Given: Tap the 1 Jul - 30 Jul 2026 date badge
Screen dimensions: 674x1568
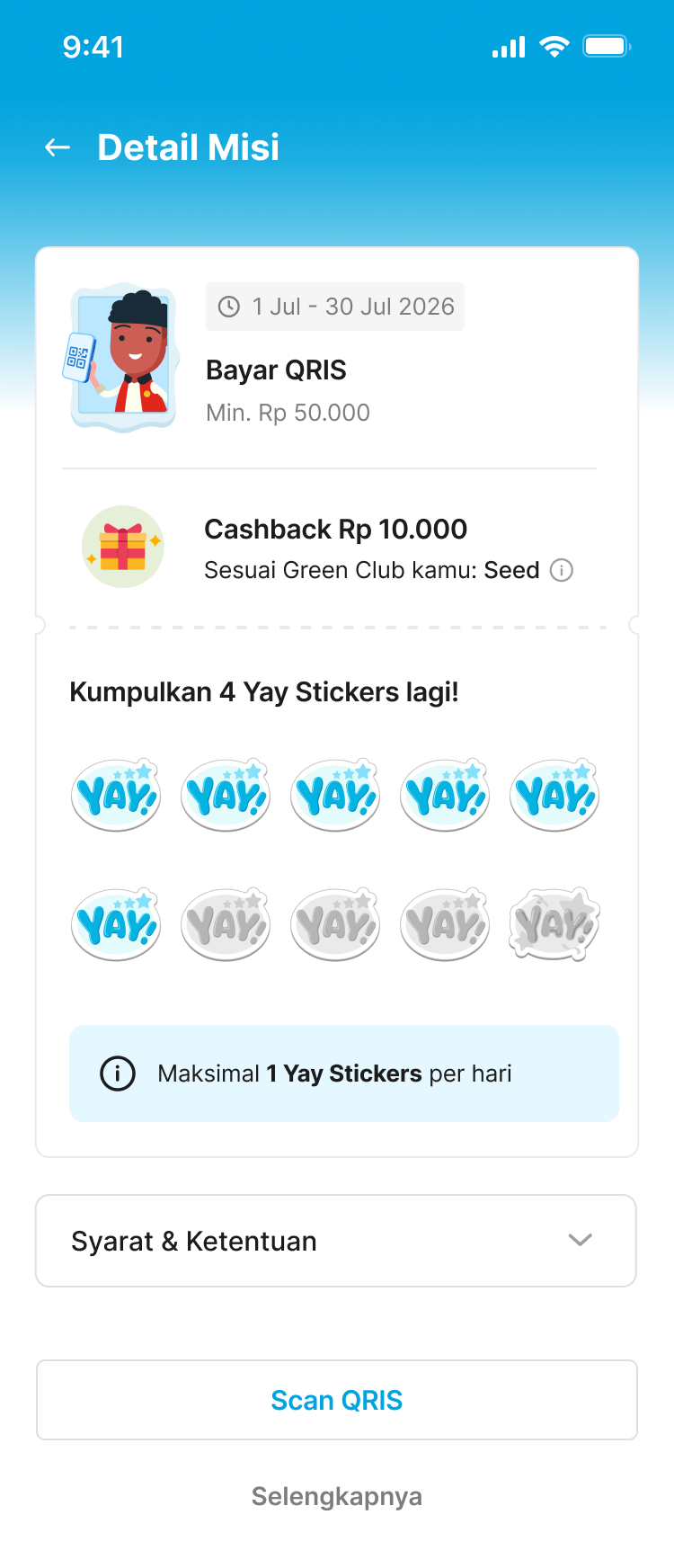Looking at the screenshot, I should pyautogui.click(x=335, y=307).
